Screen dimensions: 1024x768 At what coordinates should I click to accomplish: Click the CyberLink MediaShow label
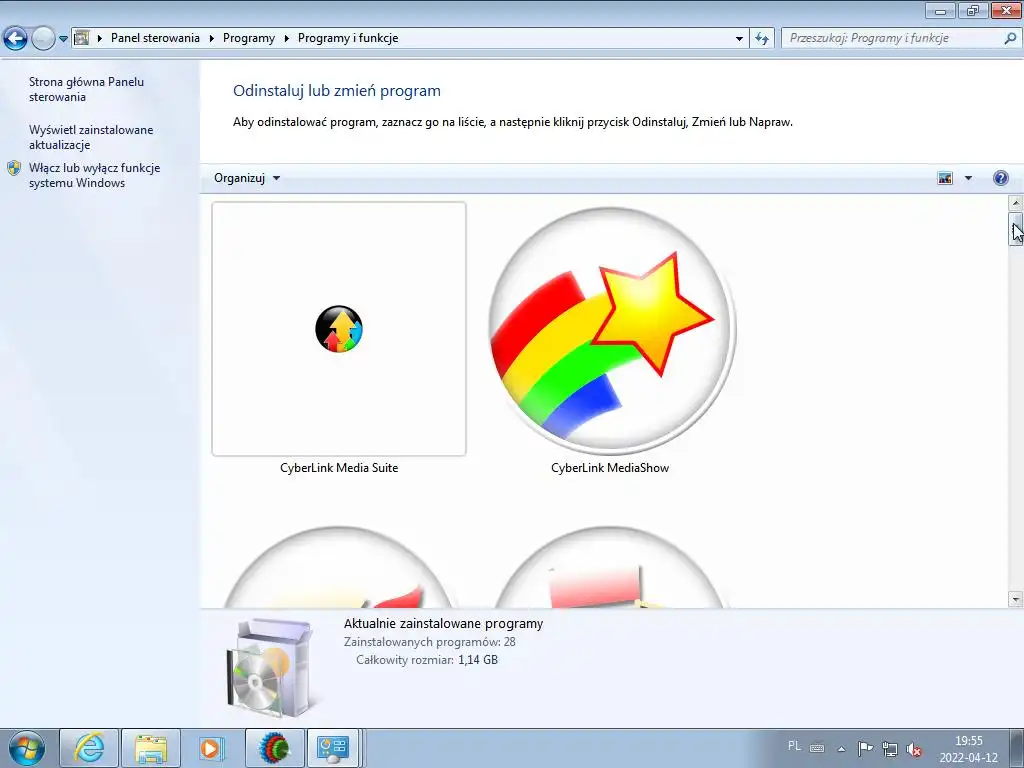(x=610, y=468)
